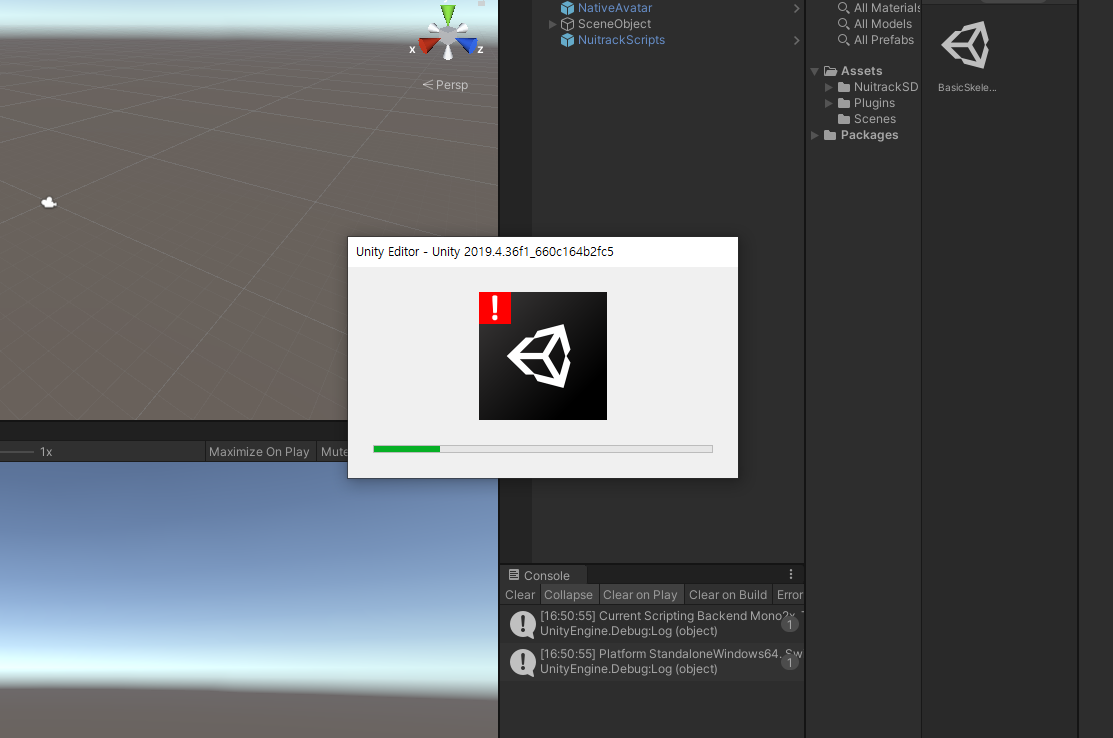Open NuitrackScripts prefab via its chevron
Viewport: 1113px width, 738px height.
point(796,40)
